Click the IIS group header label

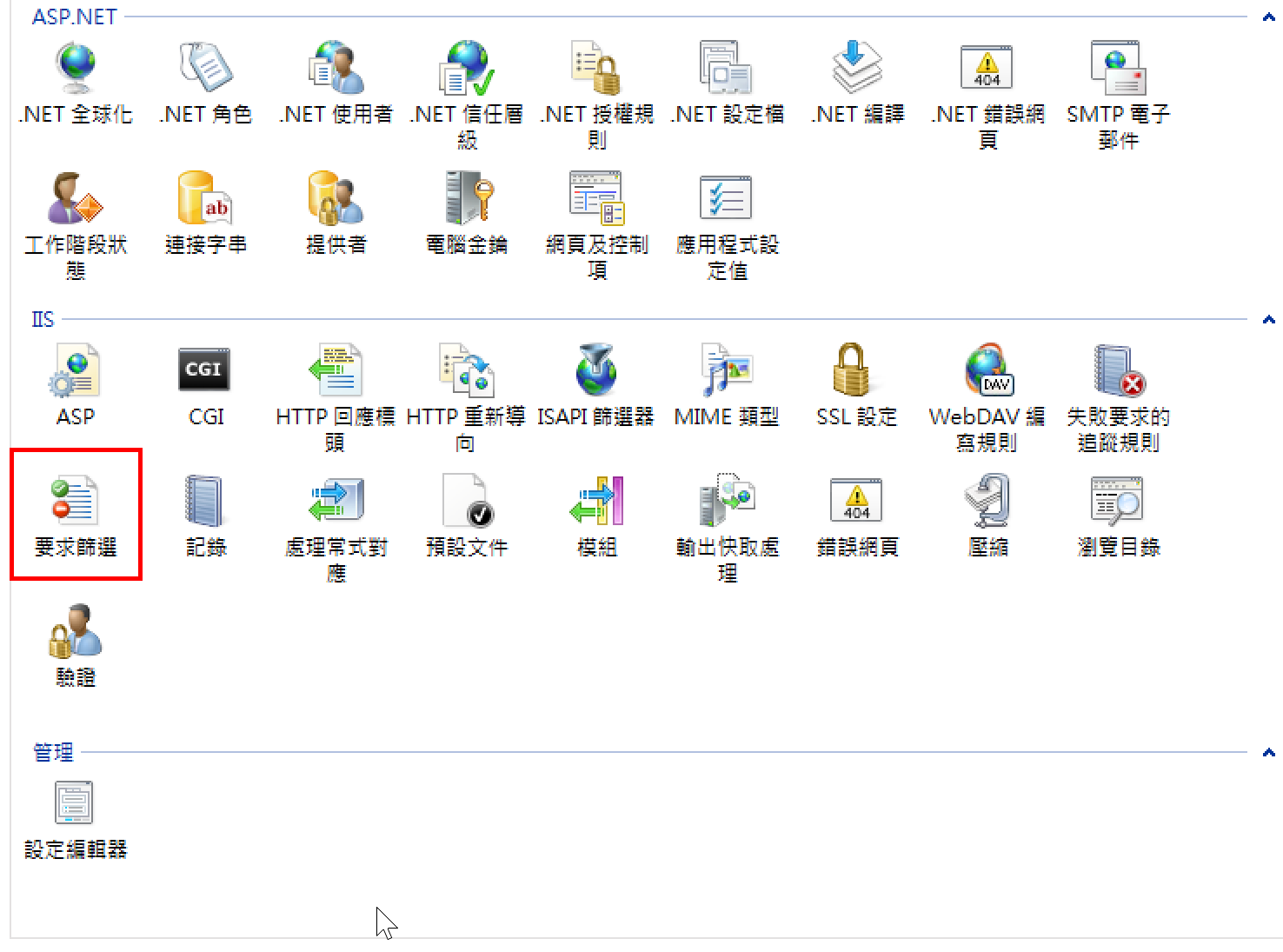43,319
